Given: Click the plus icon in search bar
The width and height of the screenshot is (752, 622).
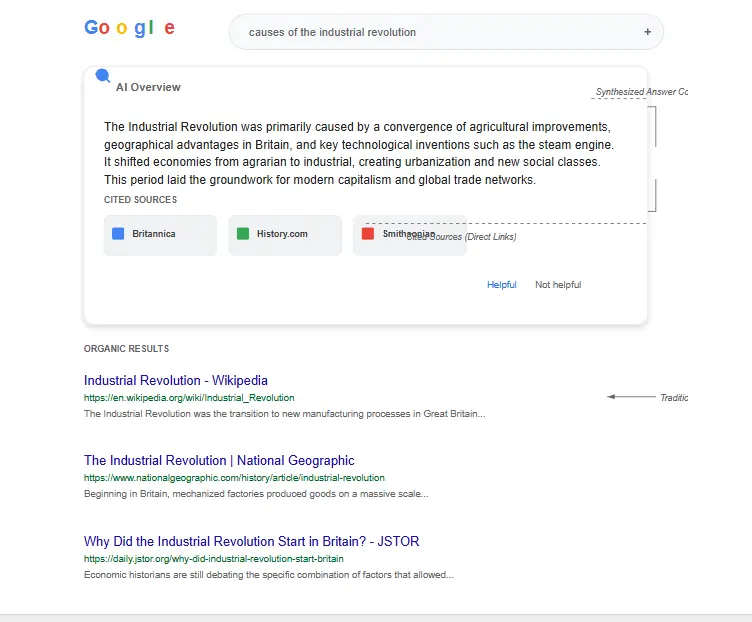Looking at the screenshot, I should [647, 32].
